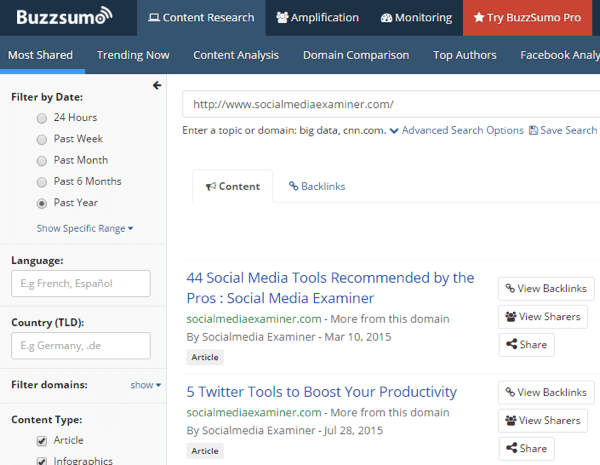Click Try BuzzSumo Pro
The height and width of the screenshot is (465, 600).
pyautogui.click(x=527, y=18)
